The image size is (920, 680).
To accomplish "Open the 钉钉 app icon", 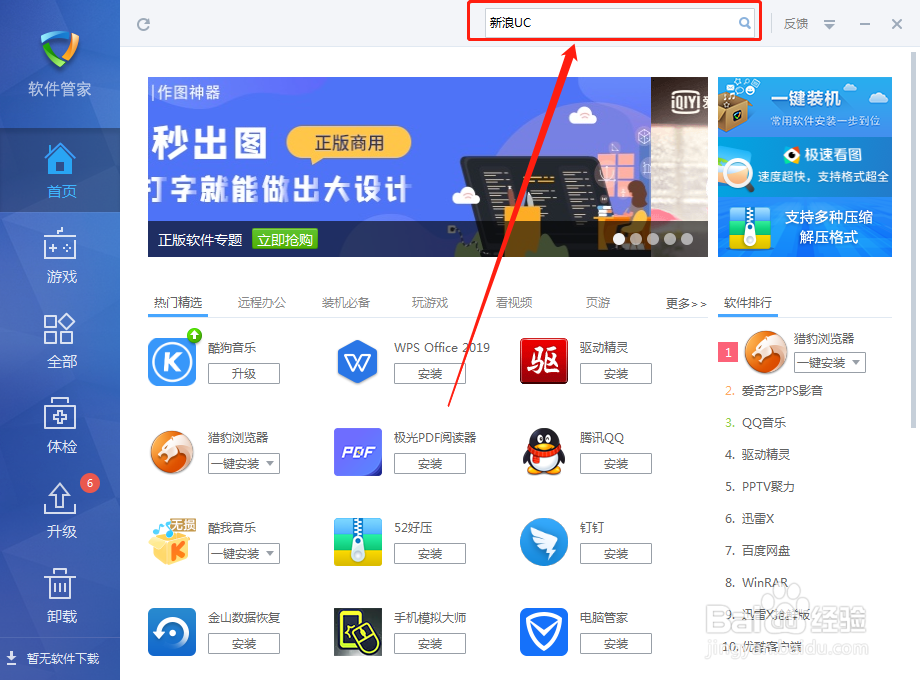I will tap(543, 542).
